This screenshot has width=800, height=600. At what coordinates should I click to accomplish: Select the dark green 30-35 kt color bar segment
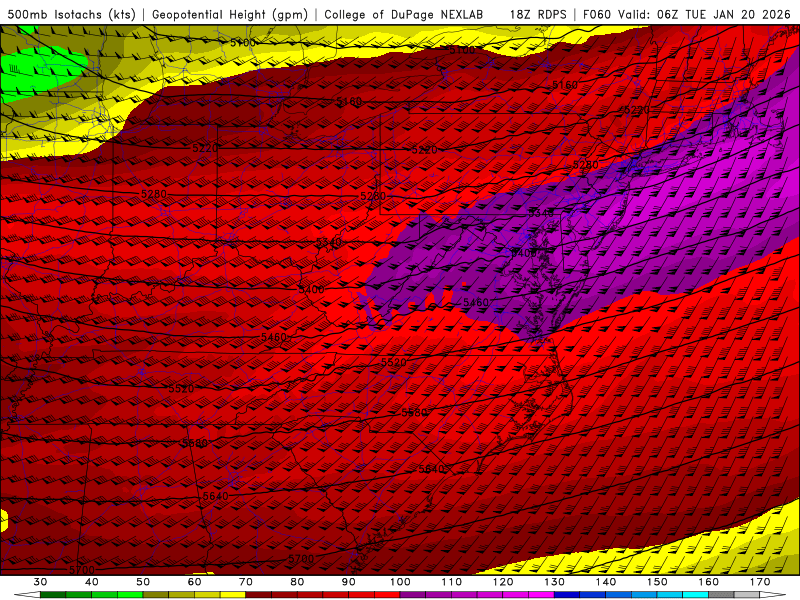(53, 594)
